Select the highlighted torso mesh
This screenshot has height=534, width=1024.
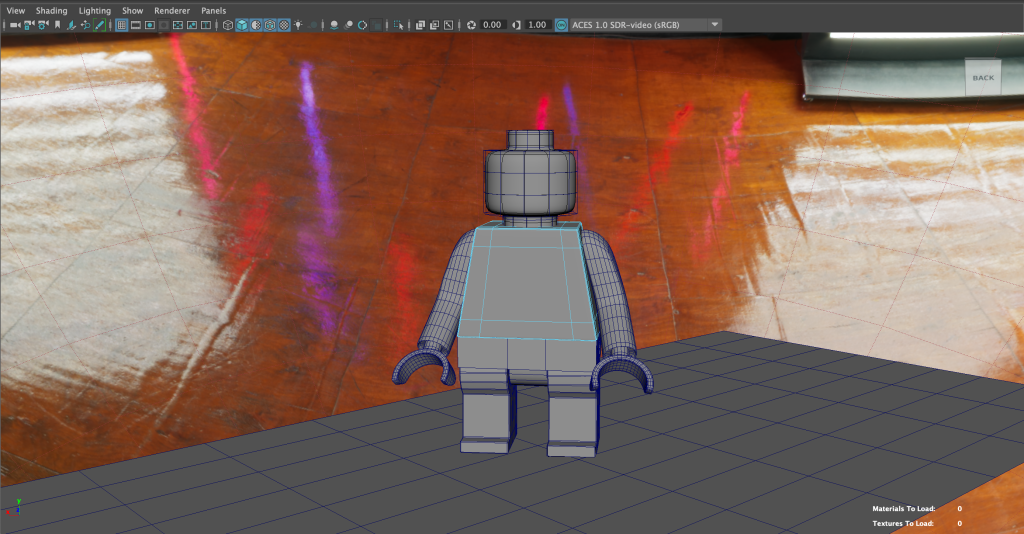[x=526, y=282]
